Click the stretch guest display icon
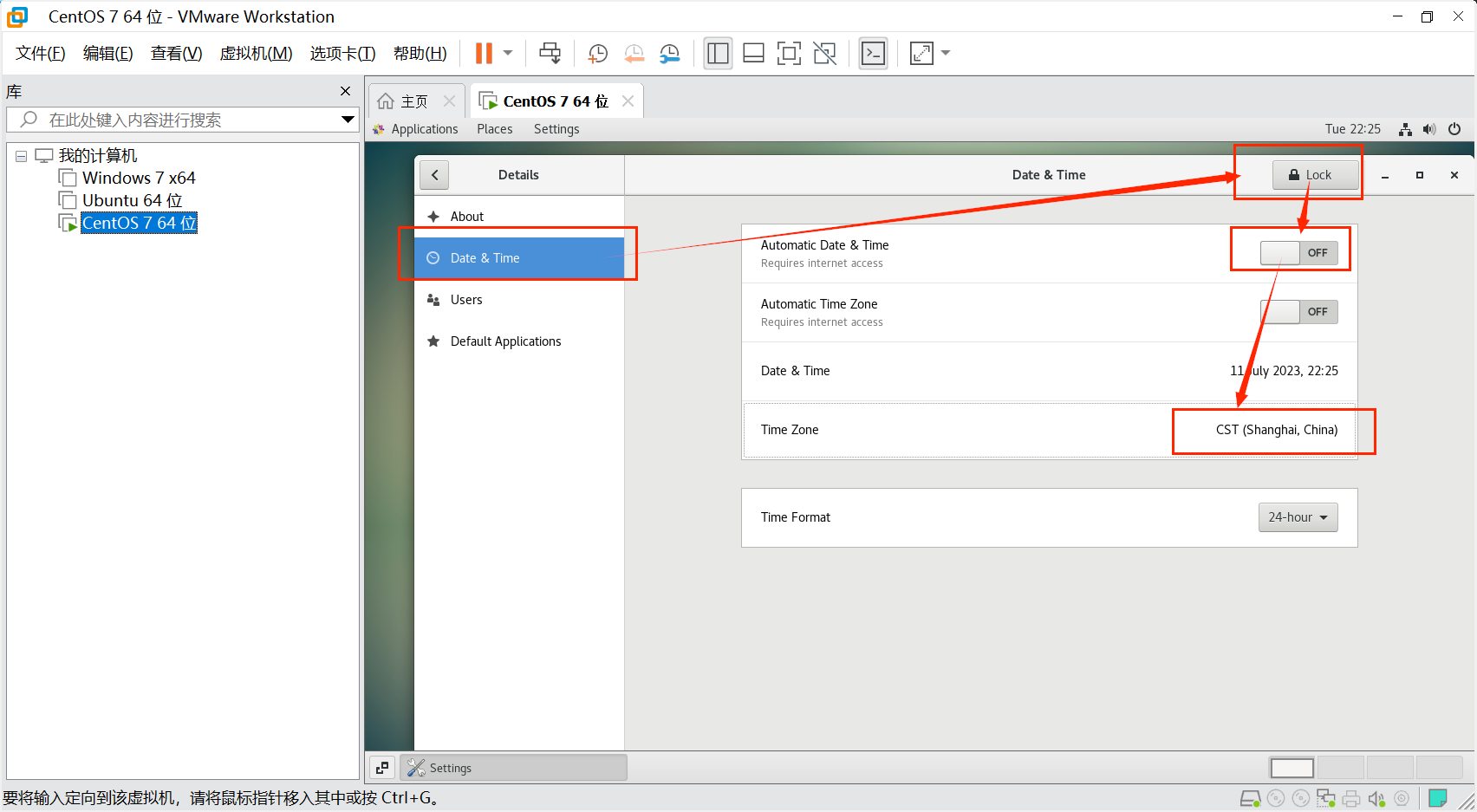The width and height of the screenshot is (1477, 812). click(921, 53)
